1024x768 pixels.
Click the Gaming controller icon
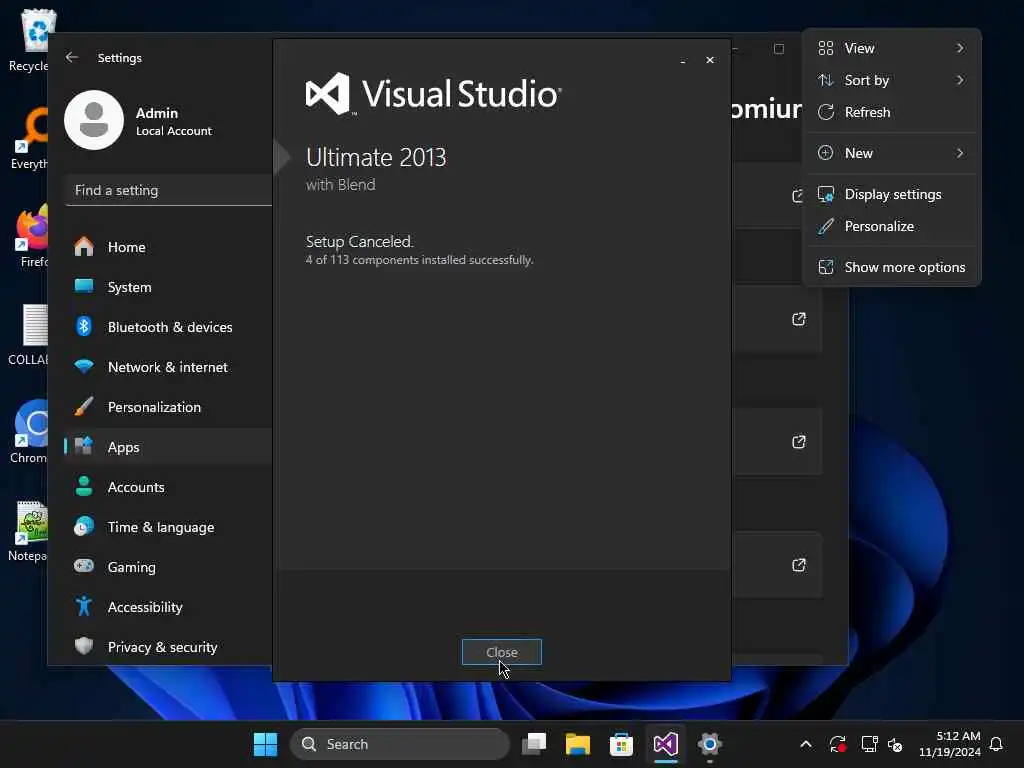tap(84, 566)
